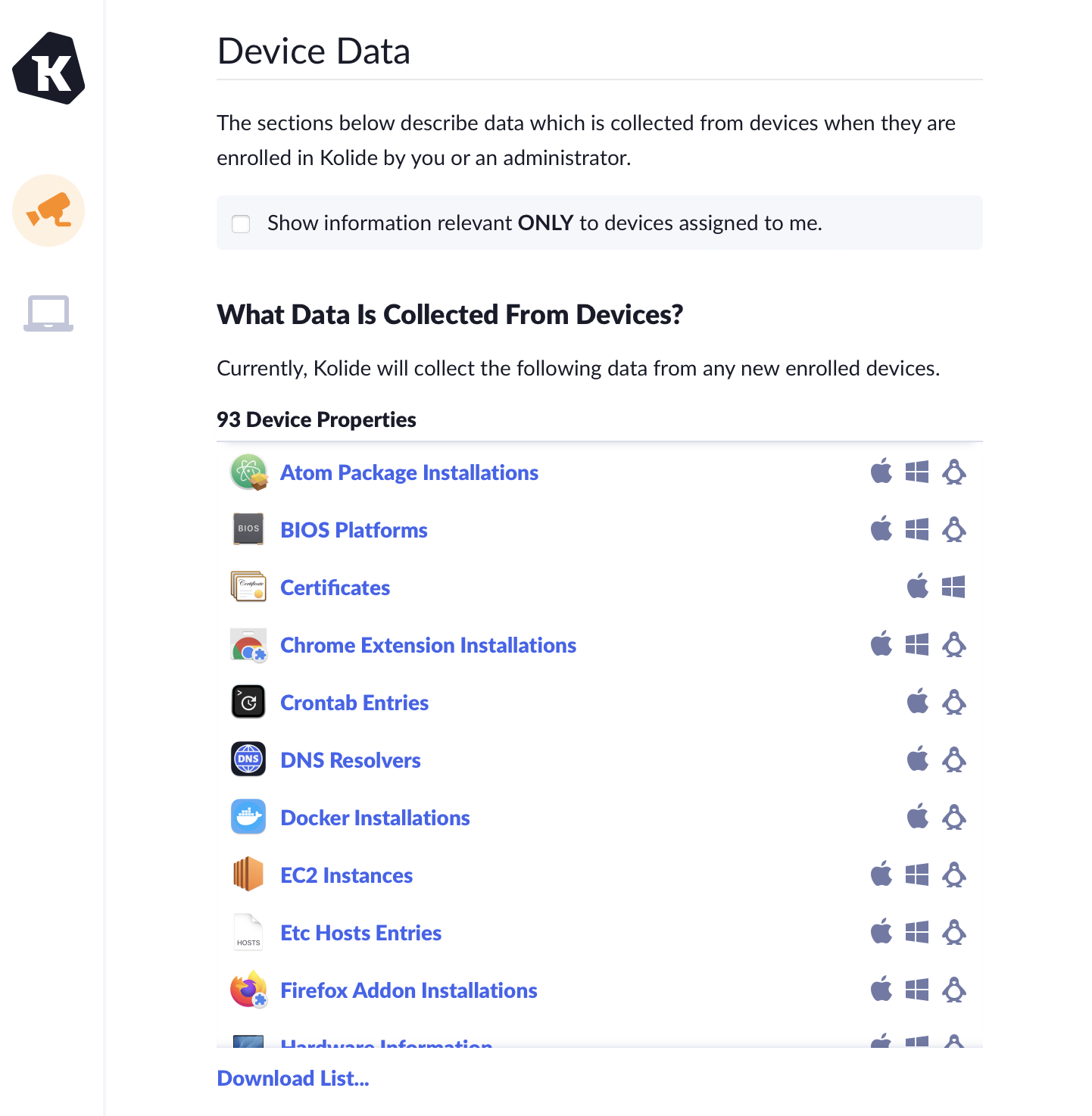The width and height of the screenshot is (1092, 1116).
Task: Click the Atom Package Installations icon
Action: click(248, 472)
